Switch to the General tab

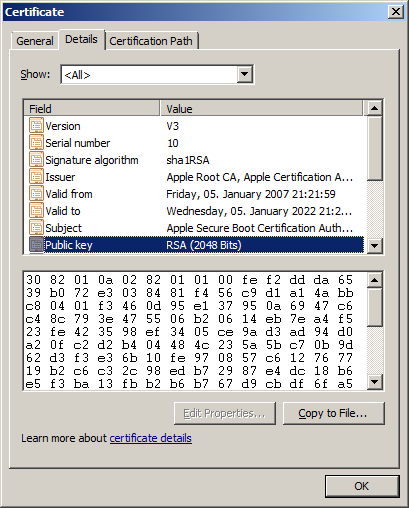click(x=35, y=41)
